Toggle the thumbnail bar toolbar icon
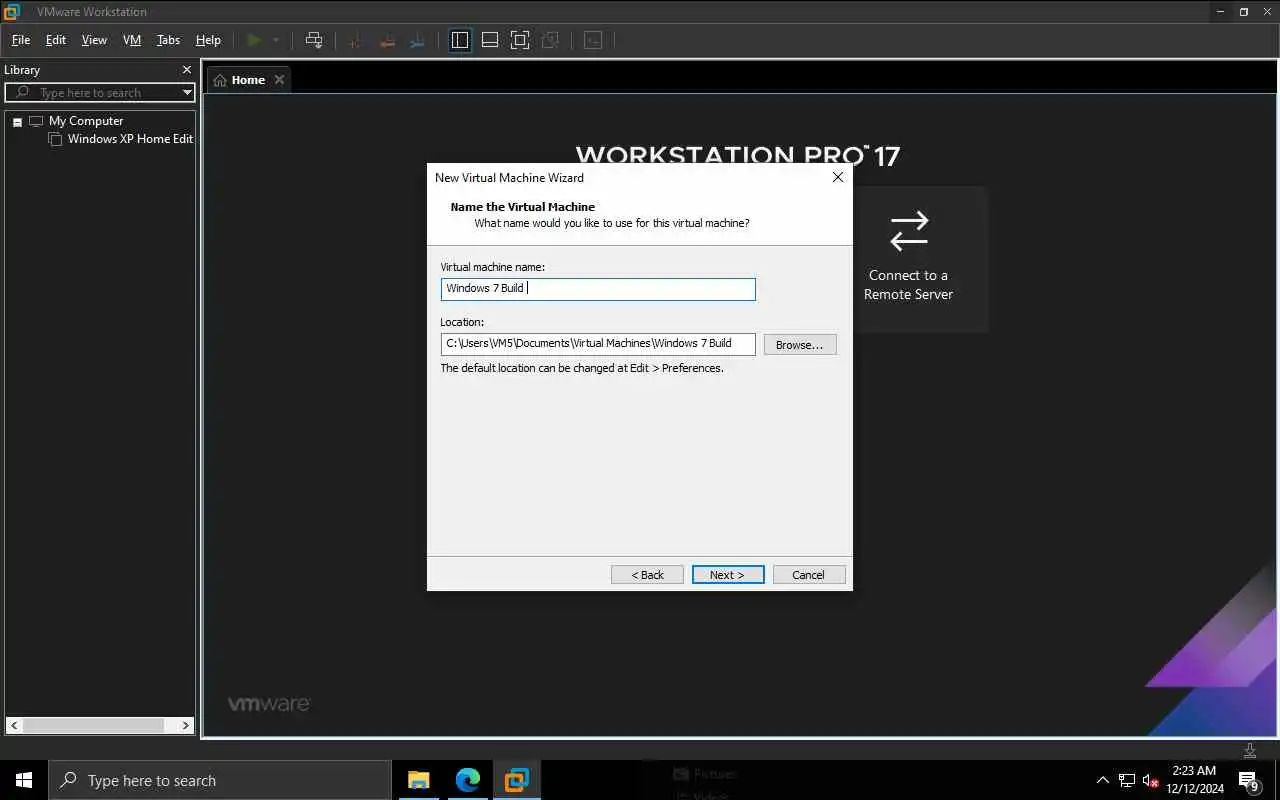1280x800 pixels. pos(490,40)
